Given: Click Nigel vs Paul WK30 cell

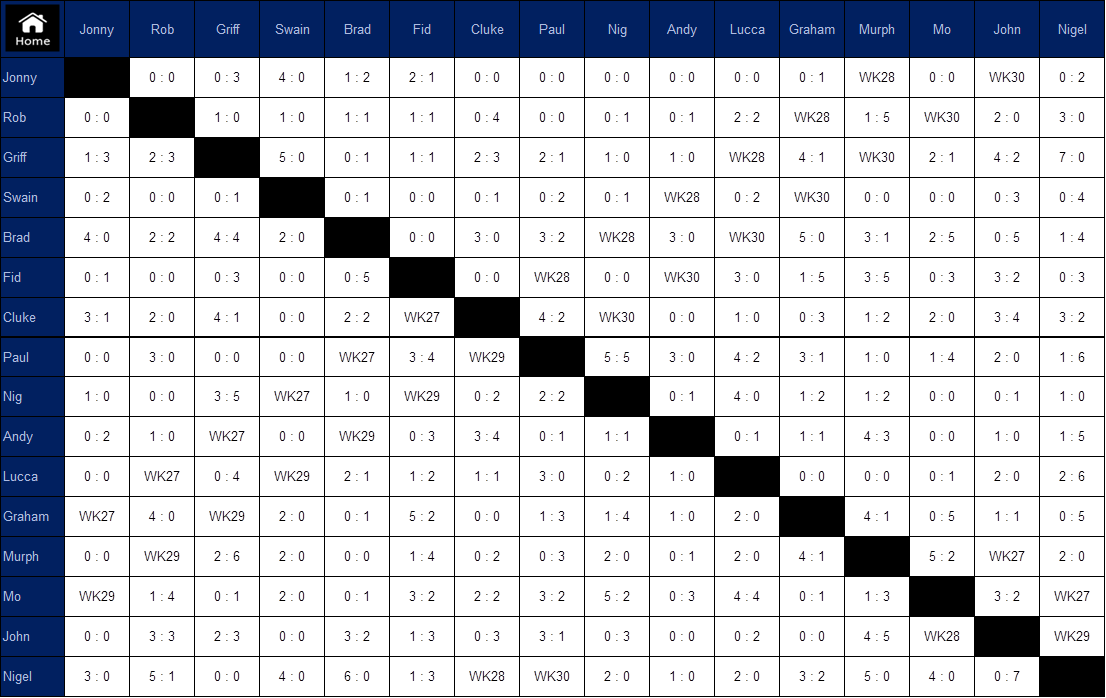Looking at the screenshot, I should point(552,676).
